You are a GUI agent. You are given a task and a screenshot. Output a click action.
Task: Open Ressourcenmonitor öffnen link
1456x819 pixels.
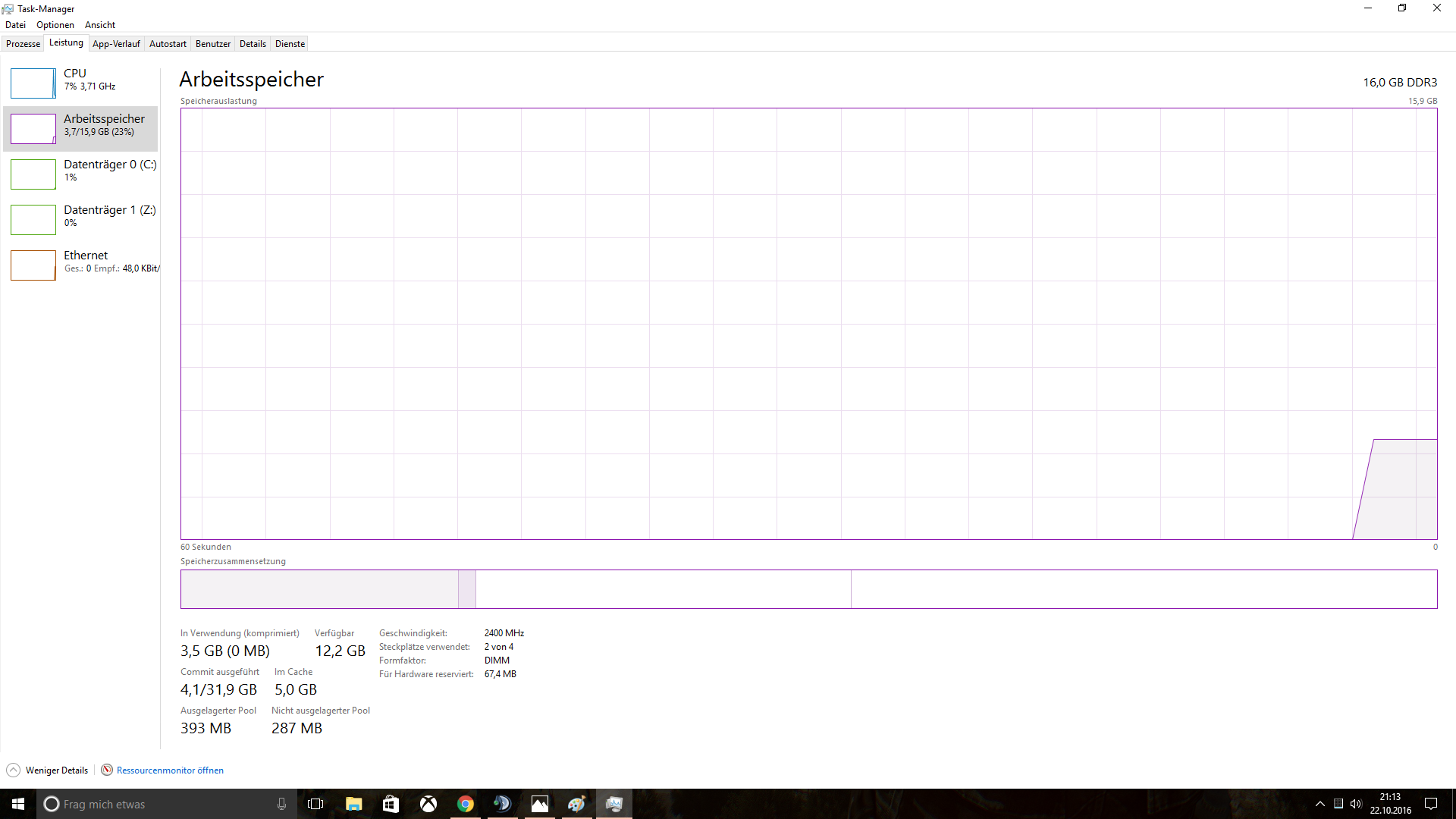pos(170,770)
